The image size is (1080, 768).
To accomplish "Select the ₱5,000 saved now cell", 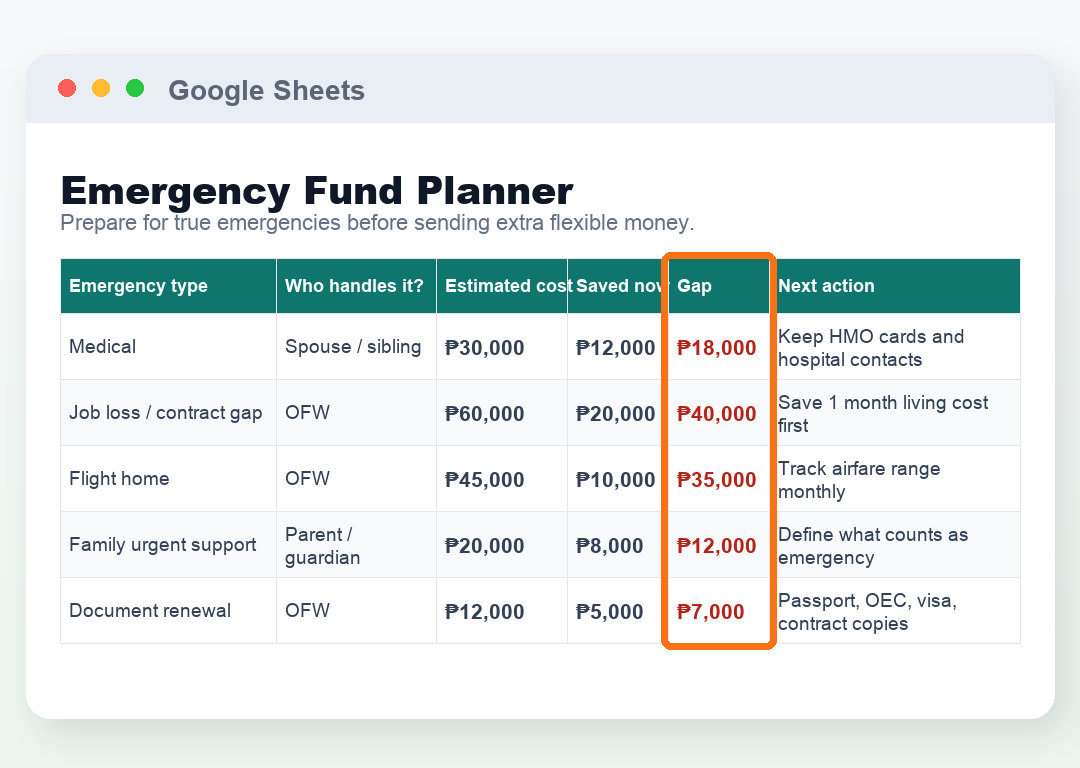I will pos(618,612).
